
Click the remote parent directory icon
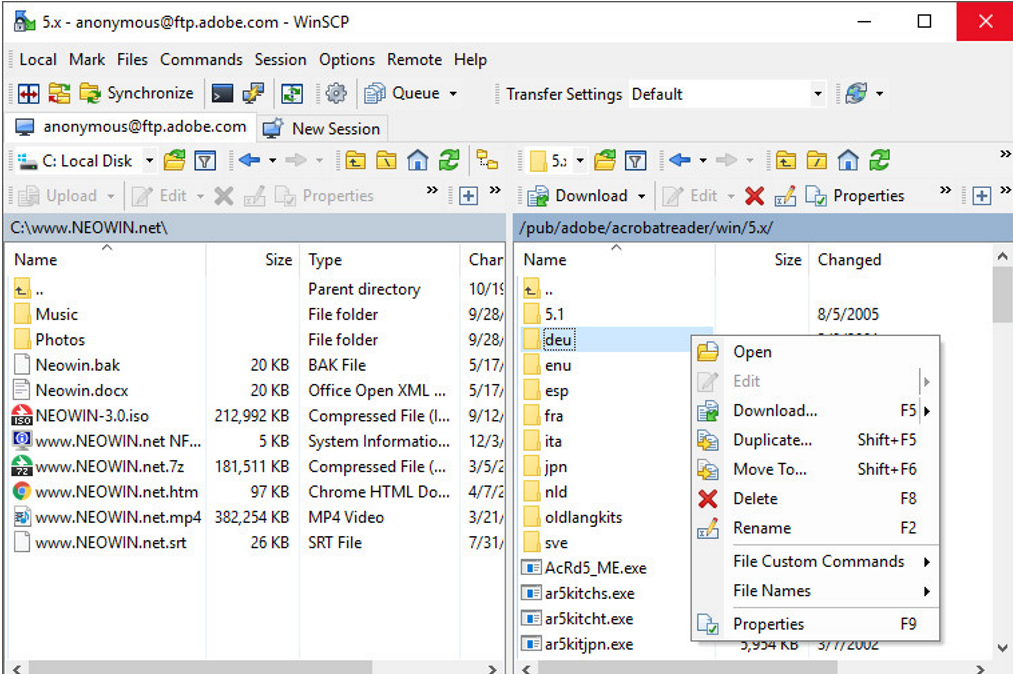[786, 160]
